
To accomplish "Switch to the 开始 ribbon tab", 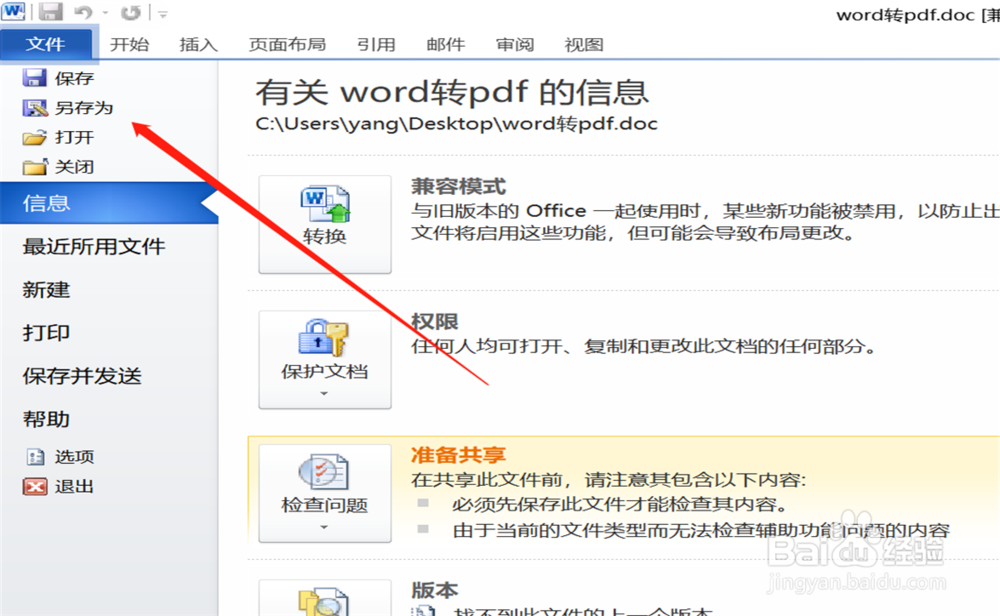I will coord(129,44).
